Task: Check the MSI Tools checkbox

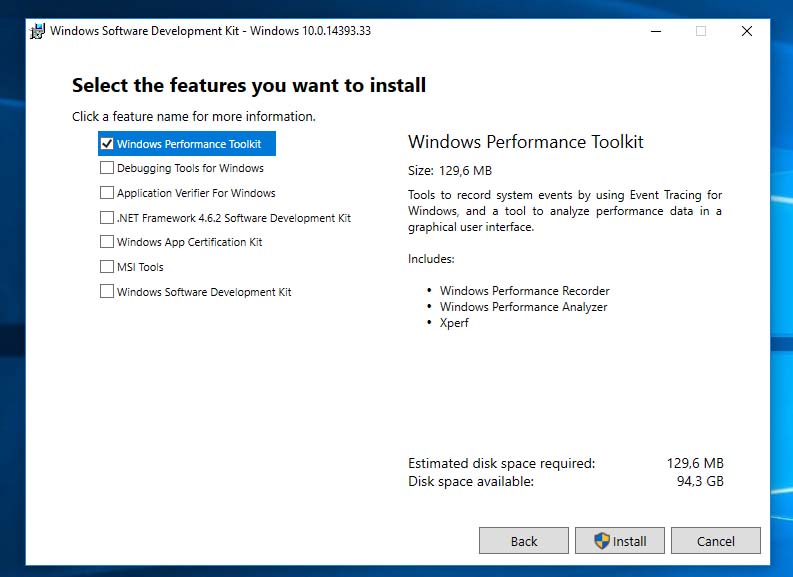Action: [107, 267]
